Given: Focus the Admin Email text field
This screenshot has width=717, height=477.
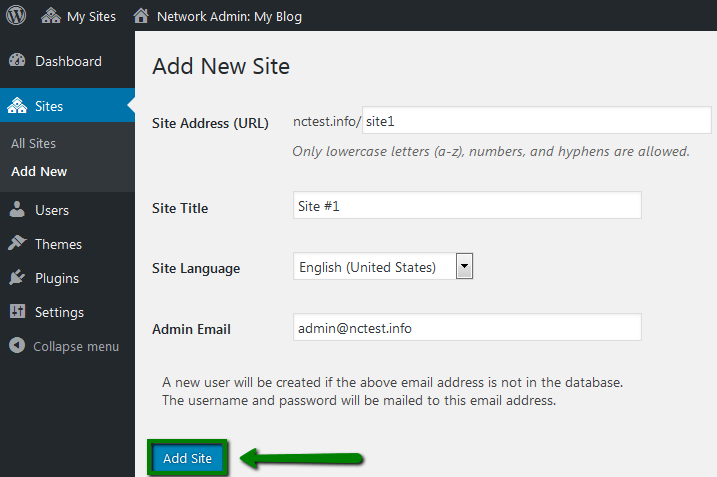Looking at the screenshot, I should (x=467, y=327).
